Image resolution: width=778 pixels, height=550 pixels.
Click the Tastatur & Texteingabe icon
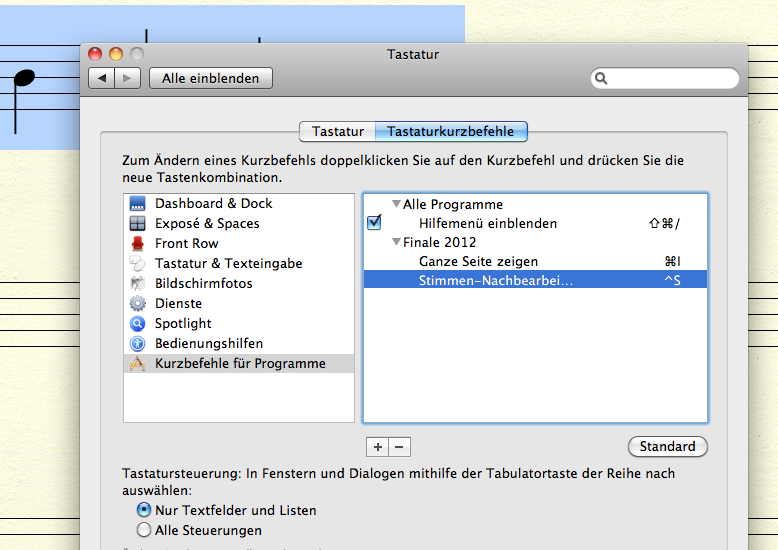[138, 263]
